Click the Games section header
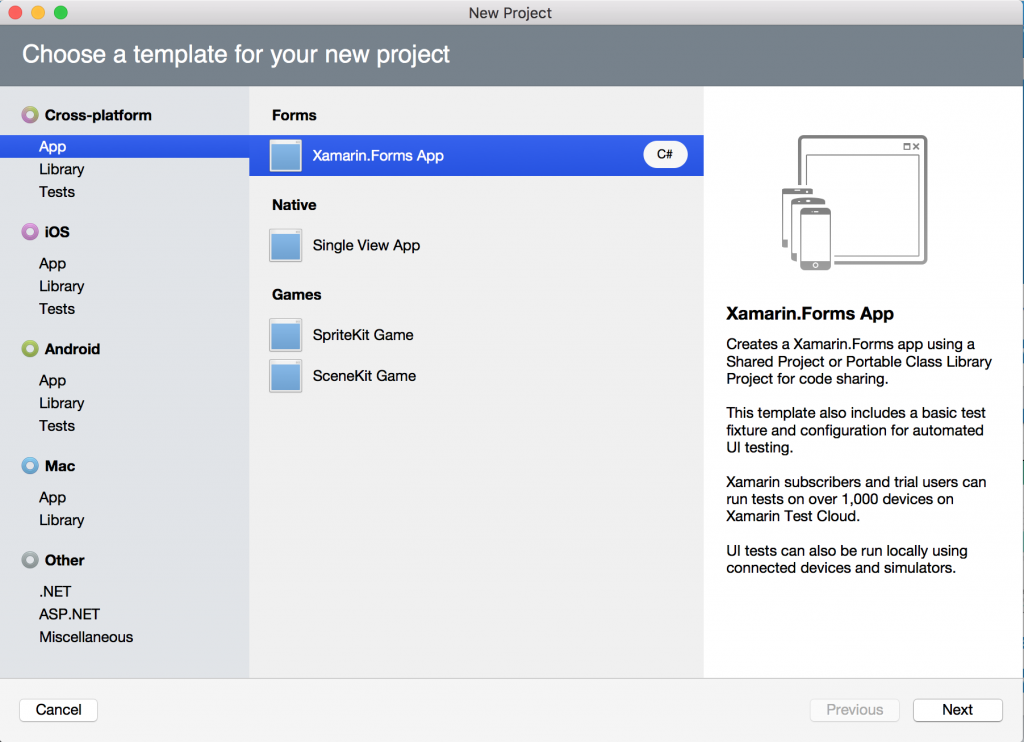This screenshot has height=742, width=1024. (x=296, y=295)
